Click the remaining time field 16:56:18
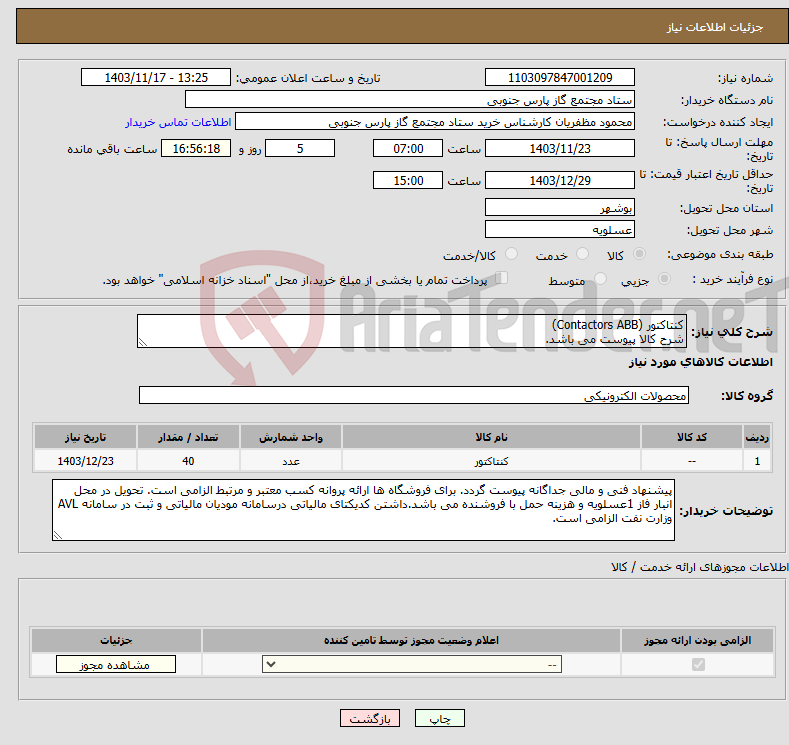The image size is (789, 745). (196, 148)
